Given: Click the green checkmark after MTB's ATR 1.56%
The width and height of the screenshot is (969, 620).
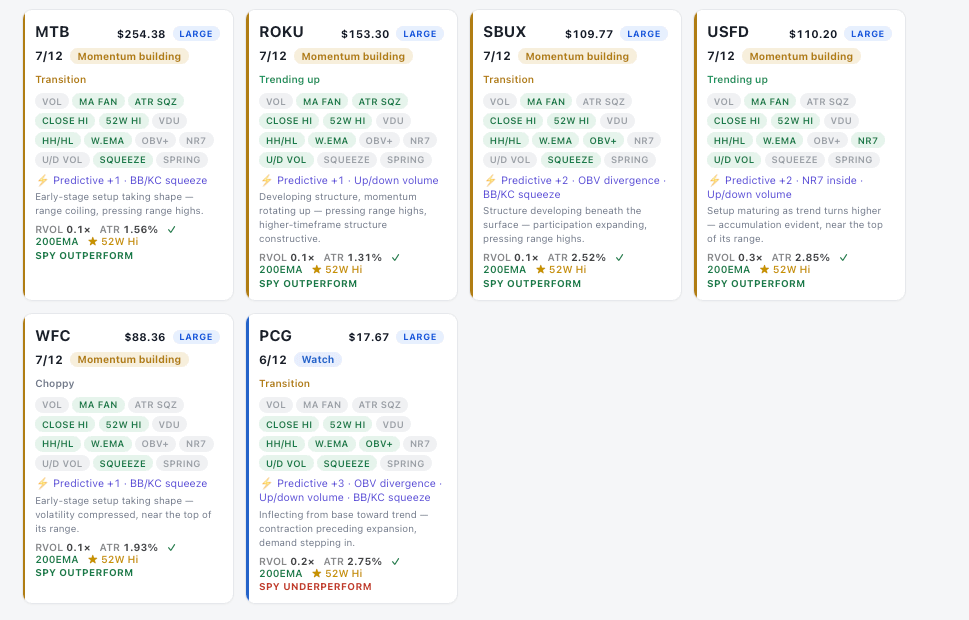Looking at the screenshot, I should point(172,229).
